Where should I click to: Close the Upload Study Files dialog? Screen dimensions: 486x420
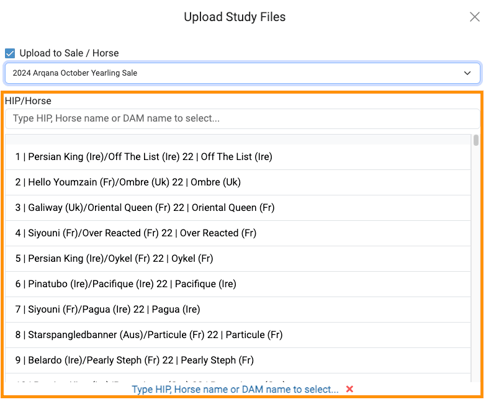[474, 17]
